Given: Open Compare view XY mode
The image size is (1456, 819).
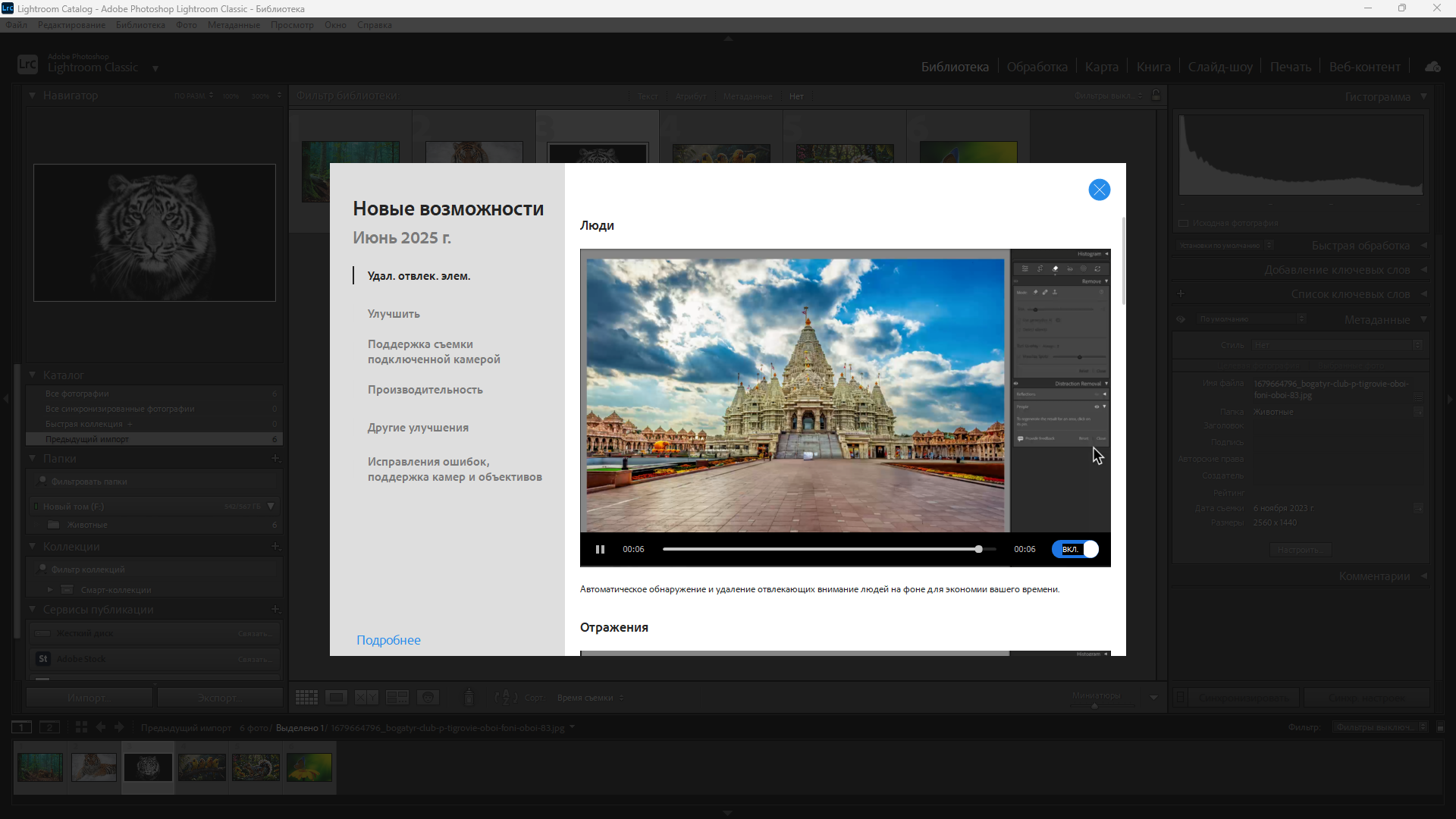Looking at the screenshot, I should [x=366, y=698].
